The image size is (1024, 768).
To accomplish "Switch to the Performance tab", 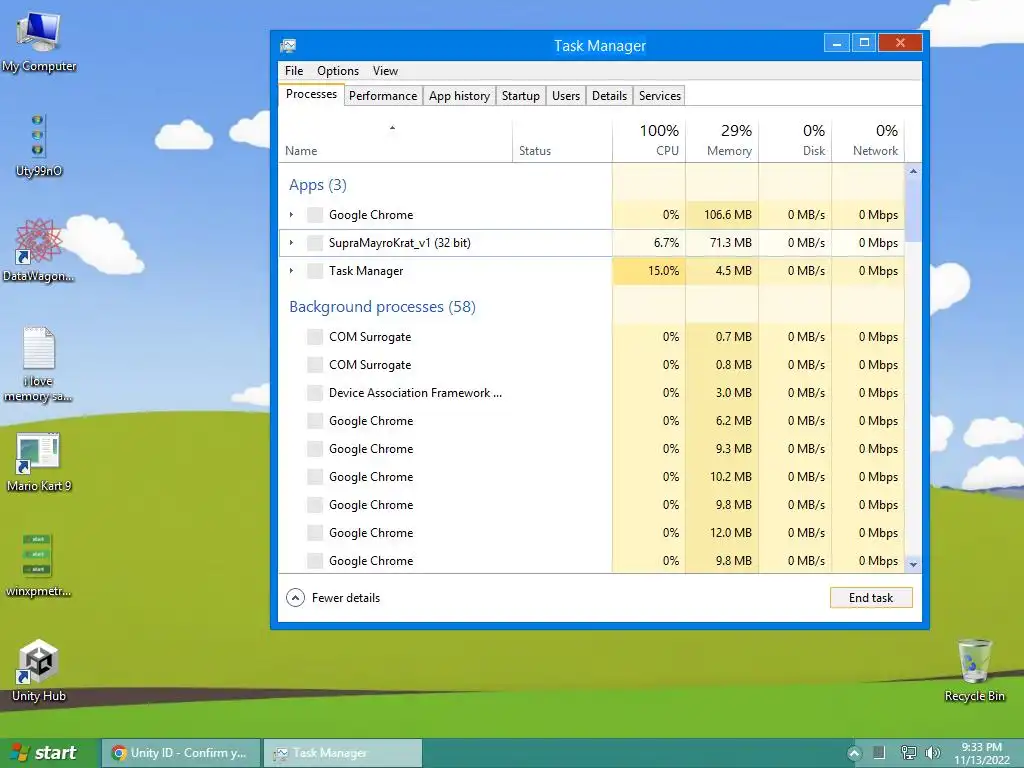I will click(383, 96).
